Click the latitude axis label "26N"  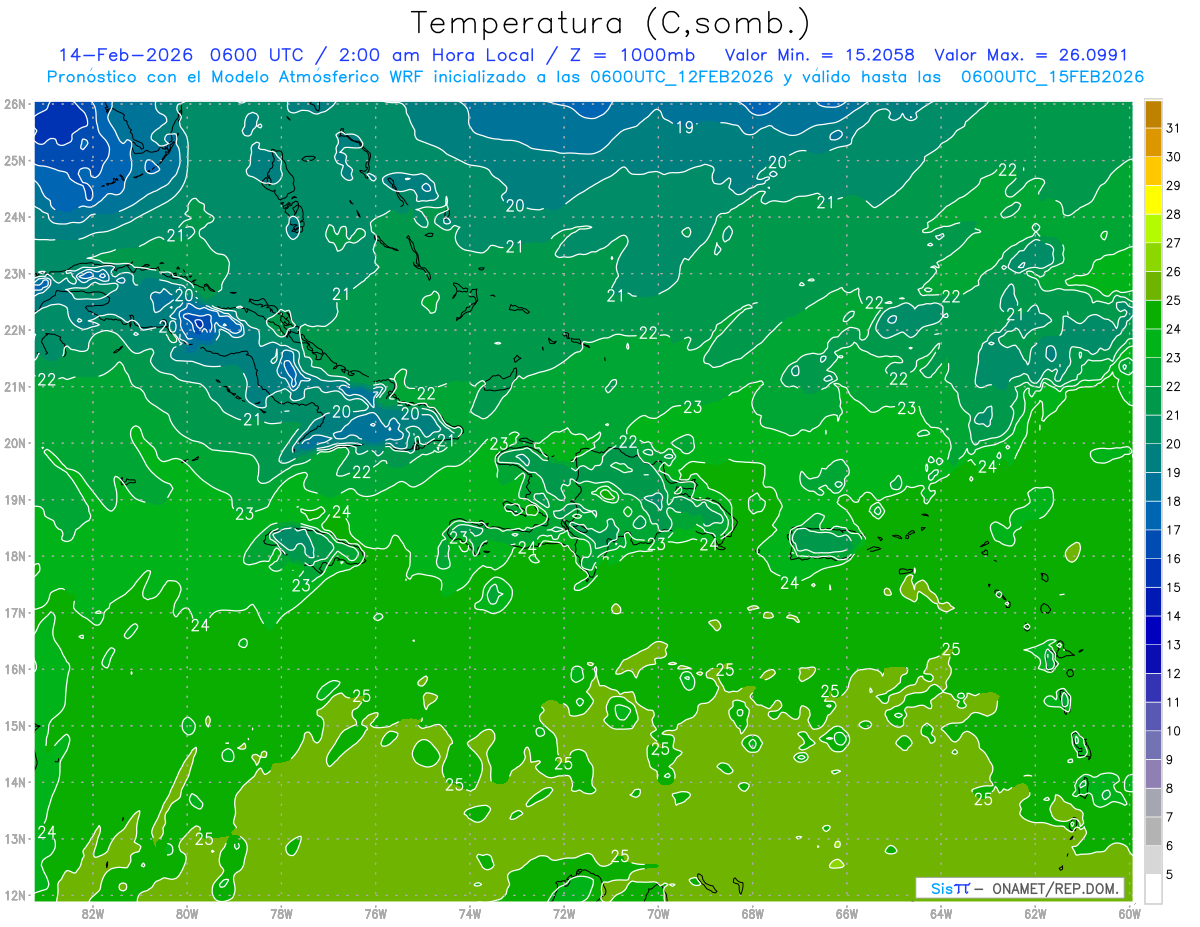(x=14, y=104)
